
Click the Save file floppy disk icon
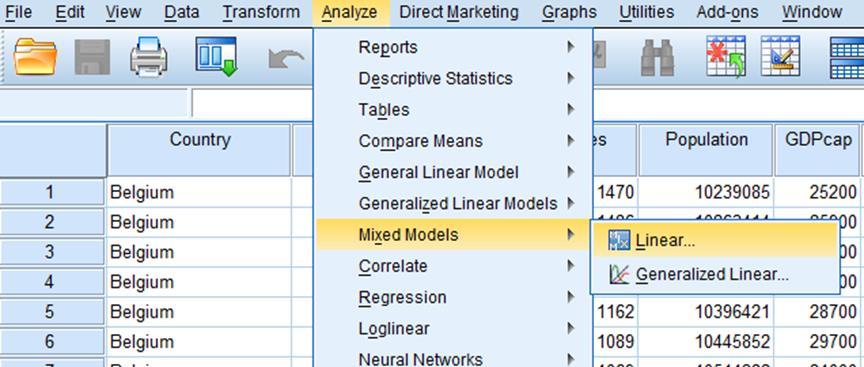tap(92, 57)
